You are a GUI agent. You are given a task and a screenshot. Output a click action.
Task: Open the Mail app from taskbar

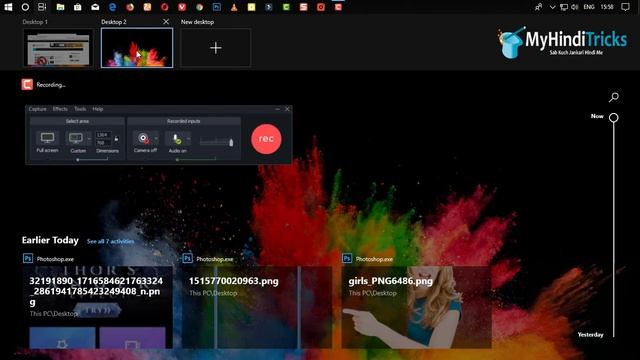(95, 7)
